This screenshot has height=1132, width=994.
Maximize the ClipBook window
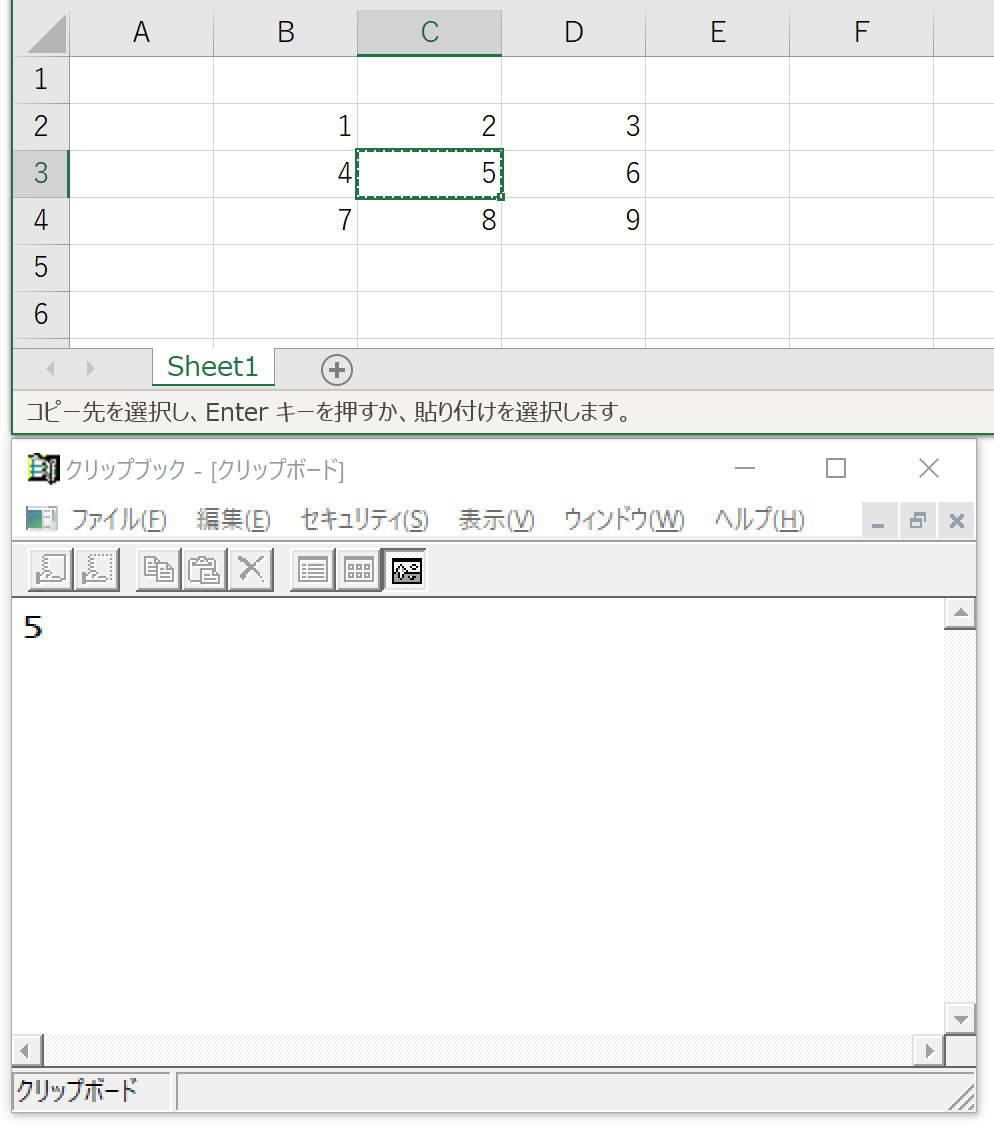836,469
